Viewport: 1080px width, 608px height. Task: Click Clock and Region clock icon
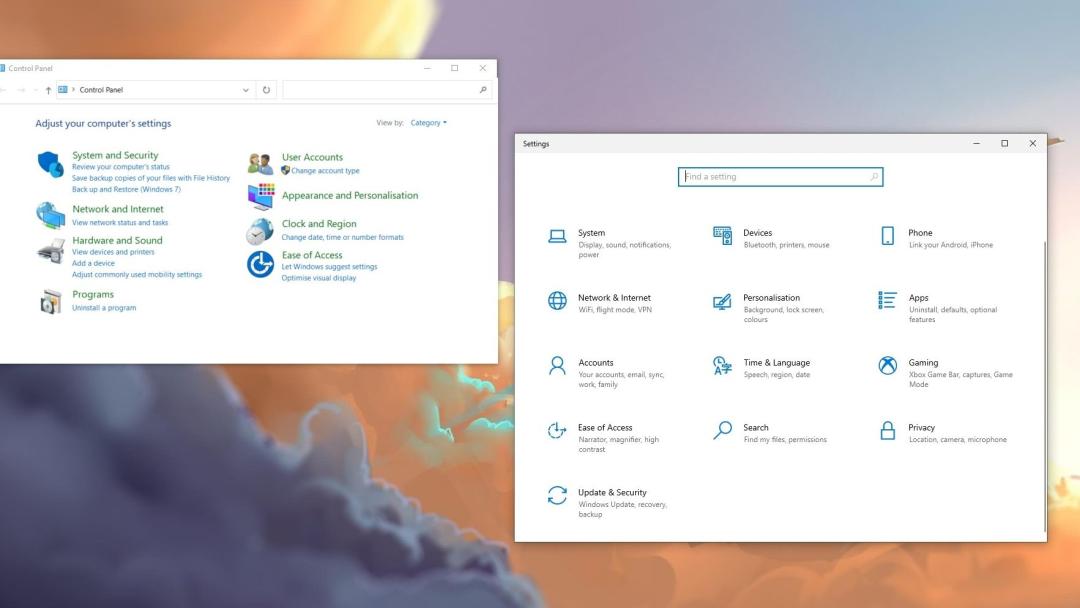(x=260, y=231)
